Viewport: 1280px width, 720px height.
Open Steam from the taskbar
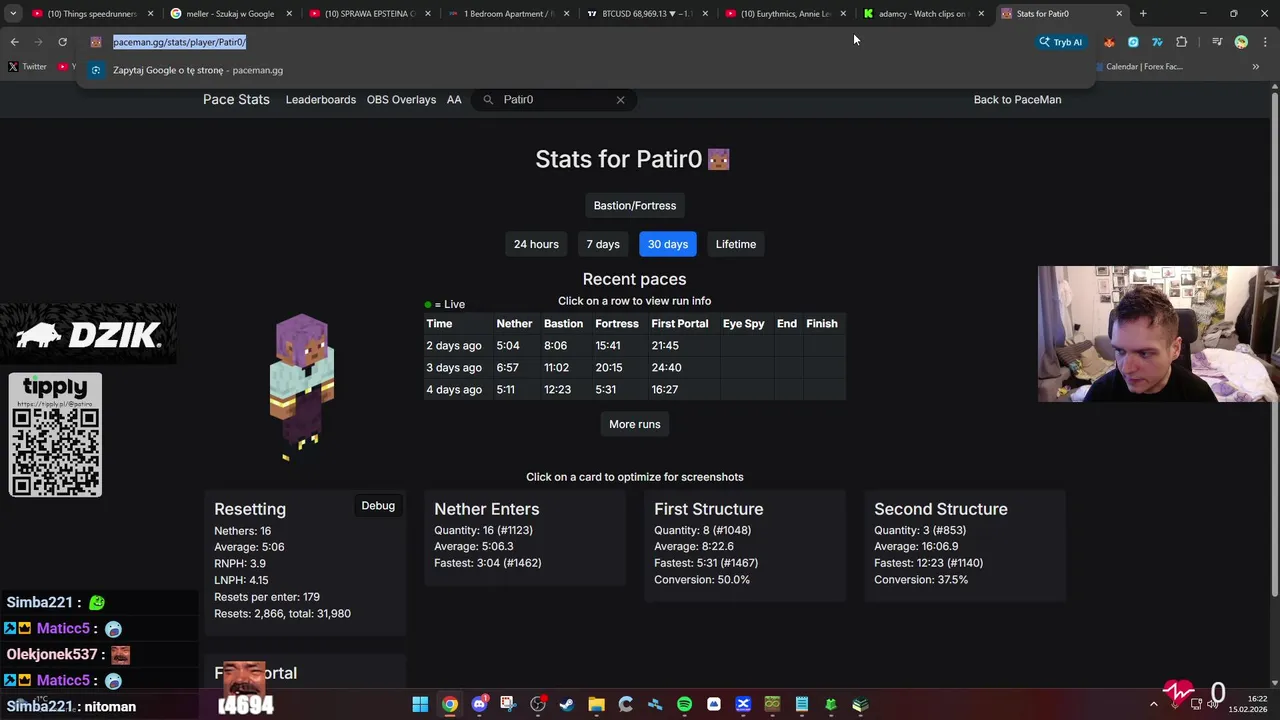click(567, 705)
